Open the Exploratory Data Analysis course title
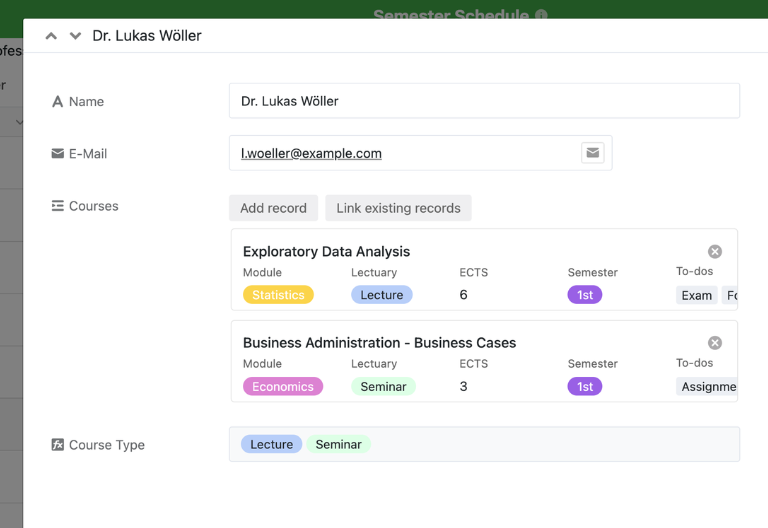 [x=326, y=251]
